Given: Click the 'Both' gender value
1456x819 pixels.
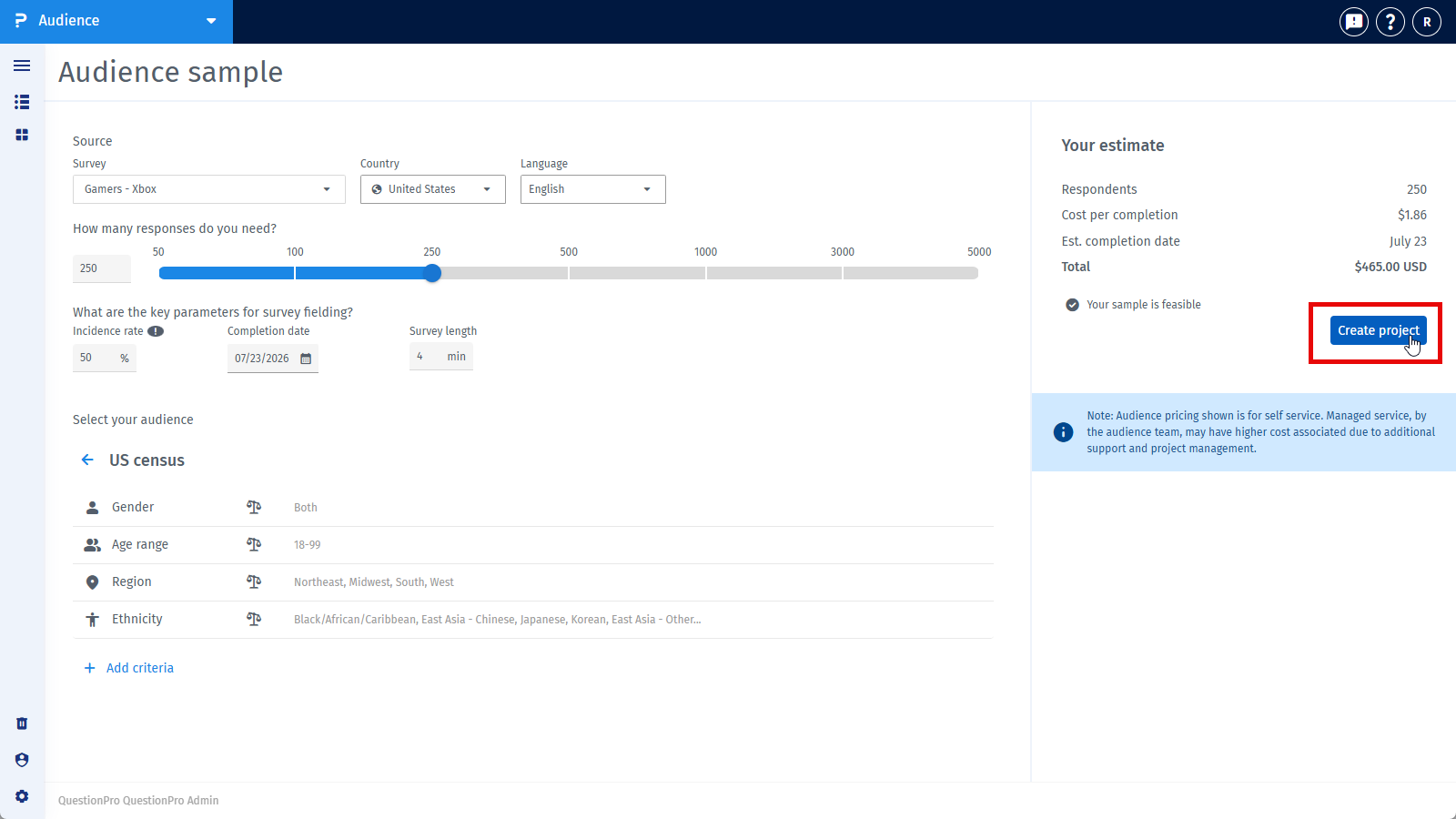Looking at the screenshot, I should coord(306,508).
